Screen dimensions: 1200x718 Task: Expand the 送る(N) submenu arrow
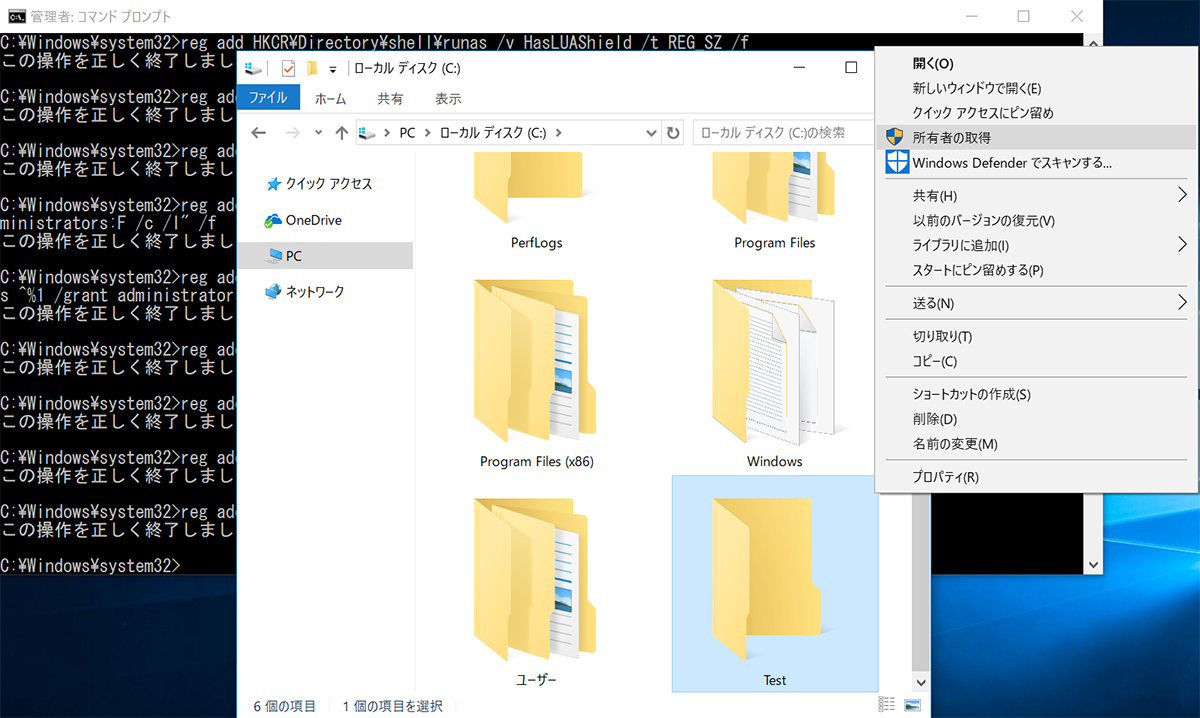pyautogui.click(x=1180, y=303)
